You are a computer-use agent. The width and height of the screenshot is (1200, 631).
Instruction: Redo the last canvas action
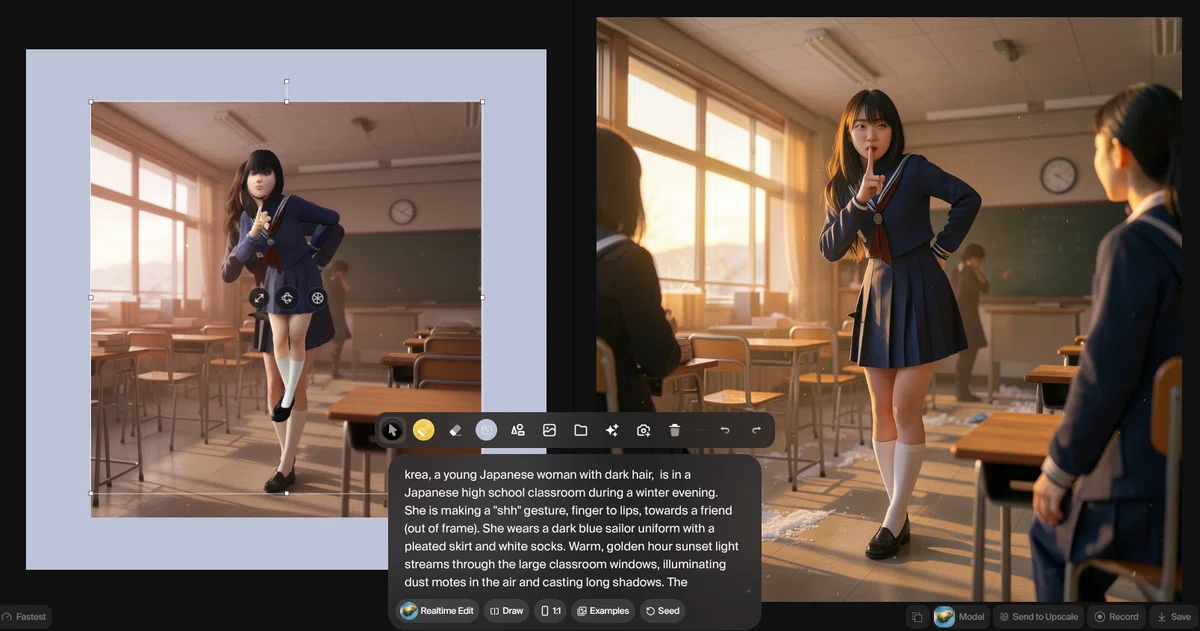coord(757,430)
